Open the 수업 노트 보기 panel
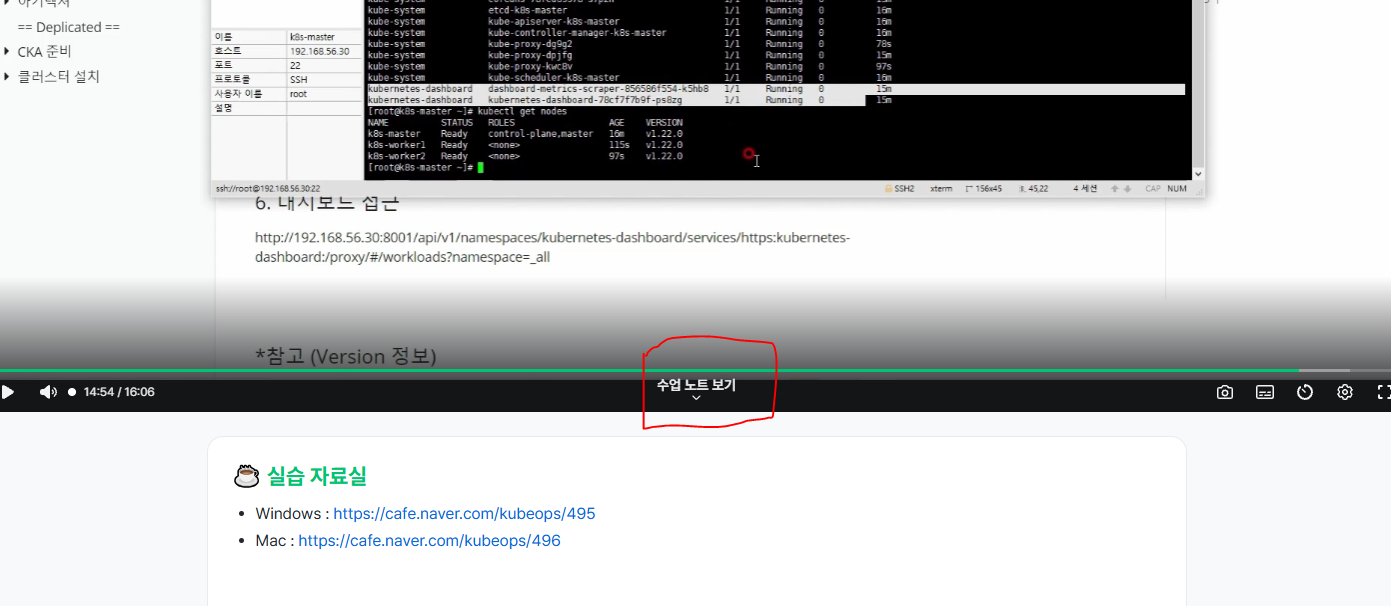 coord(696,385)
